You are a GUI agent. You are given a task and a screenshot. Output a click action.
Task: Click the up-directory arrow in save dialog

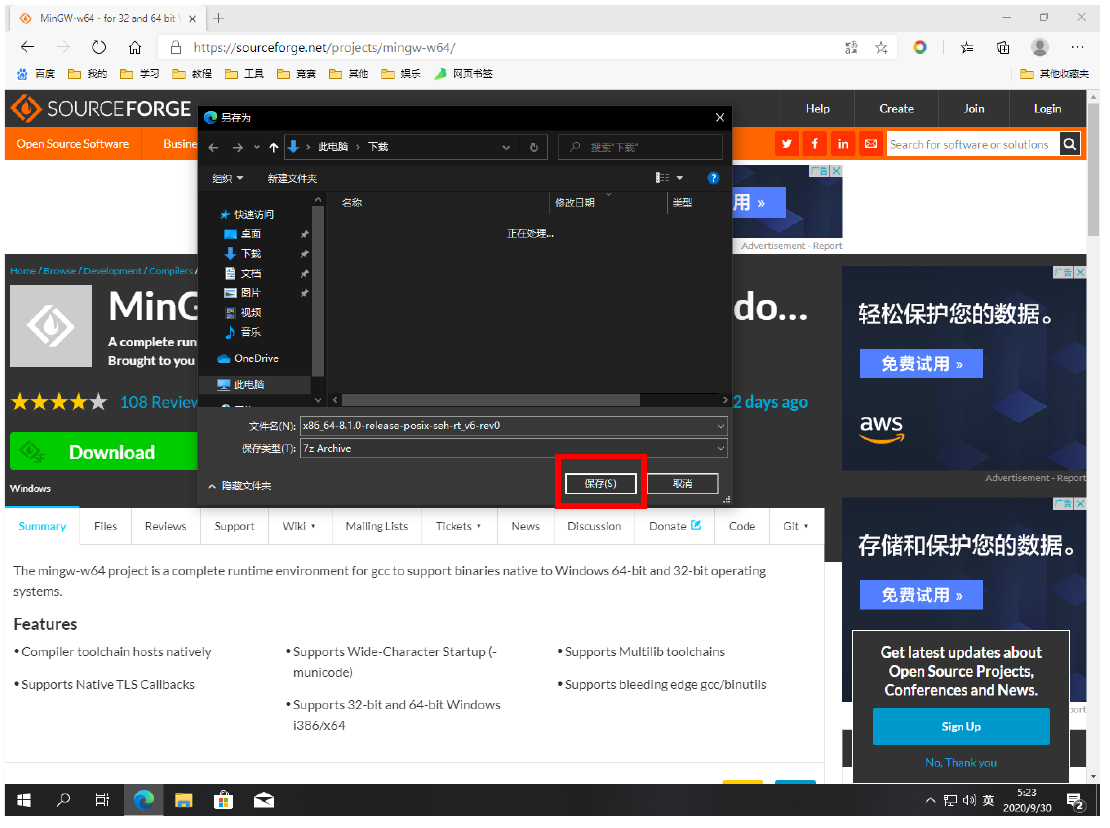[x=274, y=147]
